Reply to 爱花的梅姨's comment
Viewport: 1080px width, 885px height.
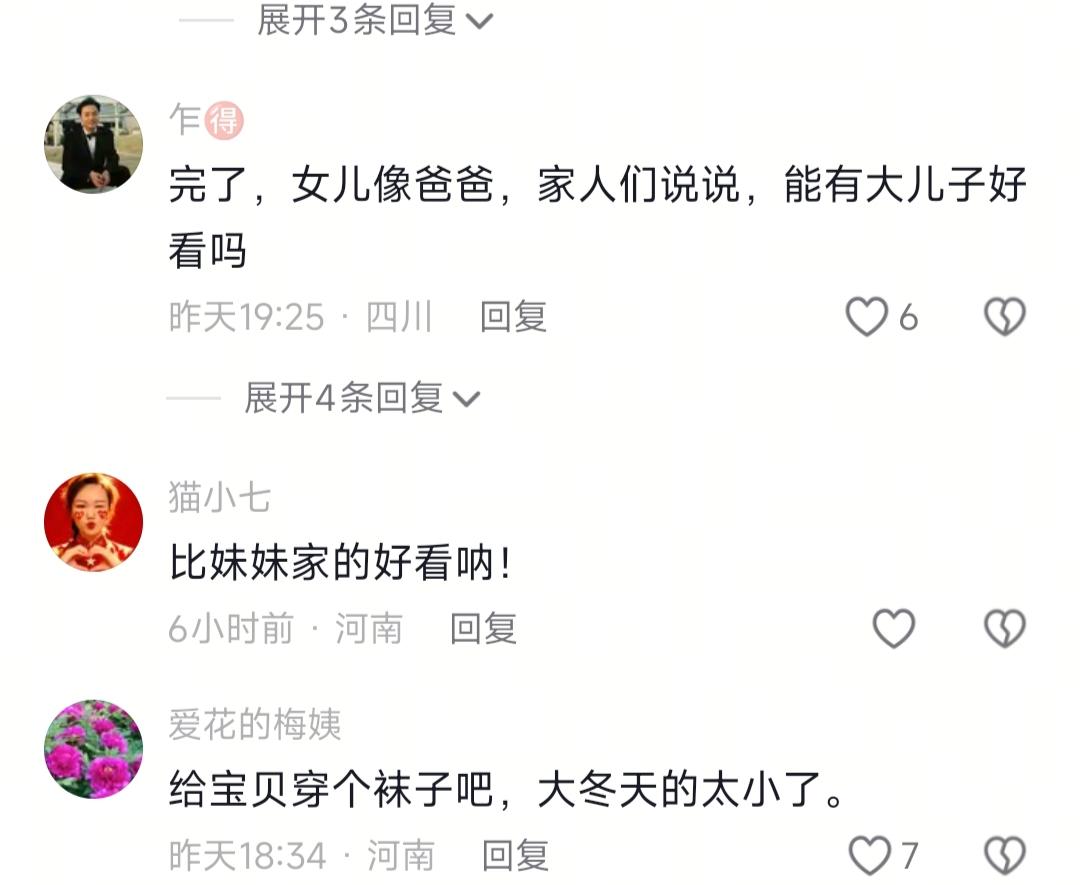point(515,855)
